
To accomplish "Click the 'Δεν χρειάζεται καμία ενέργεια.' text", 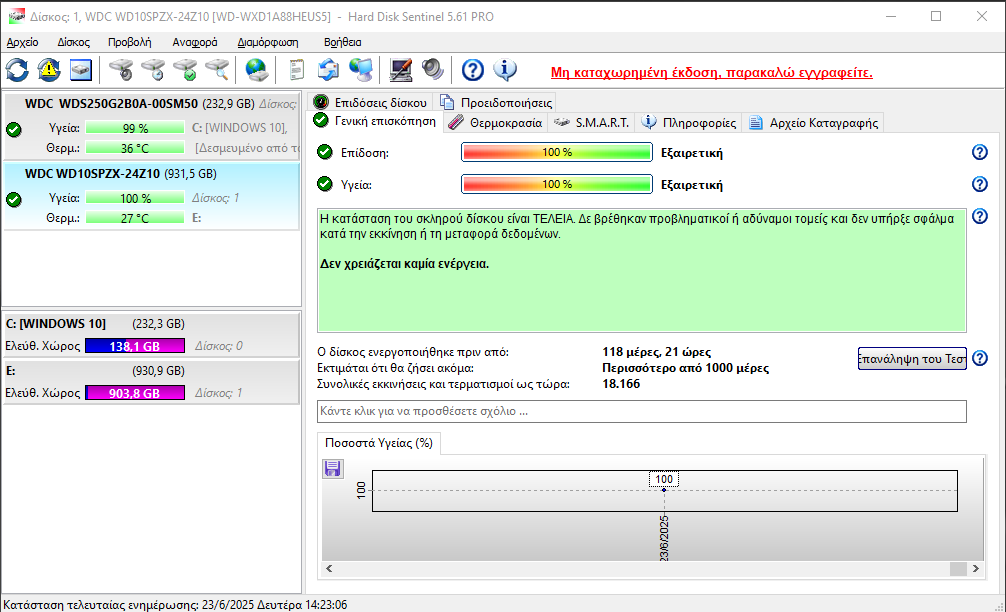I will pos(404,264).
